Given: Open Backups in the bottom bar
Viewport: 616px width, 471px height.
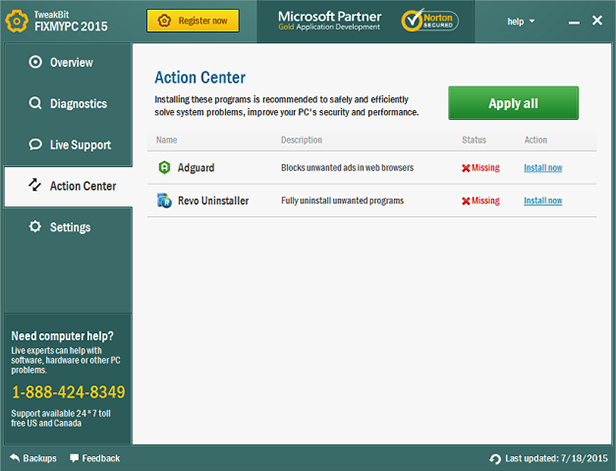Looking at the screenshot, I should (x=33, y=458).
